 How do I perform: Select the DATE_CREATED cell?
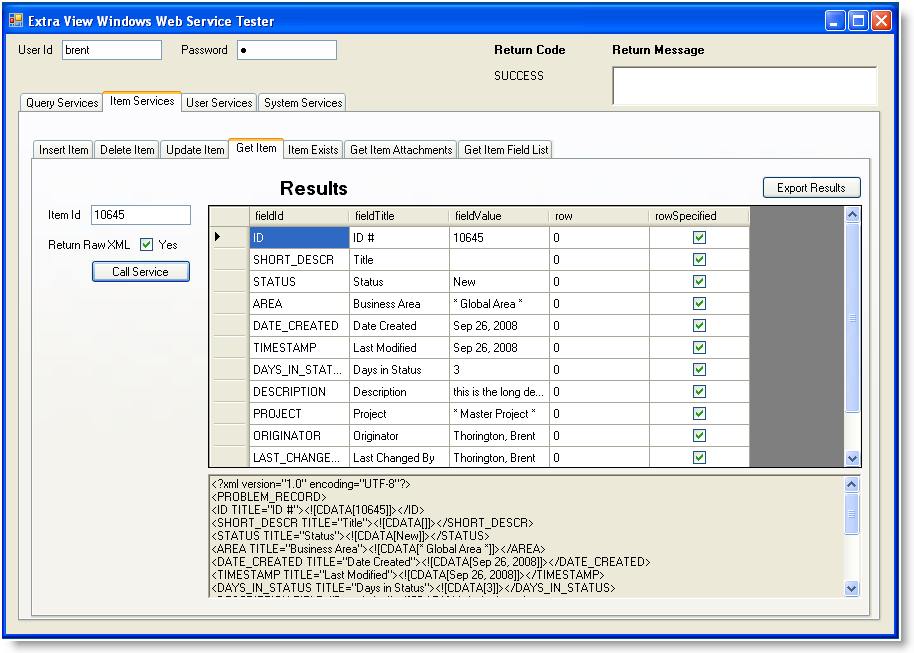pyautogui.click(x=299, y=325)
